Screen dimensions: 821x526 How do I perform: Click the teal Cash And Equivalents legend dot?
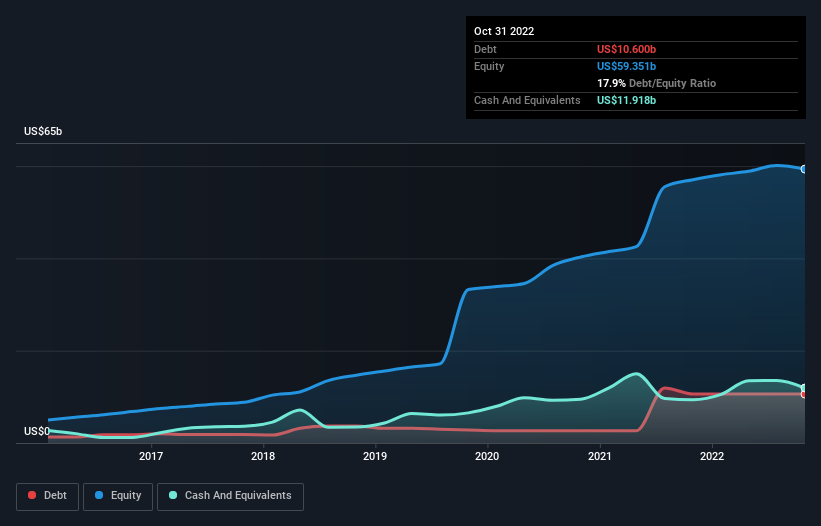click(173, 495)
